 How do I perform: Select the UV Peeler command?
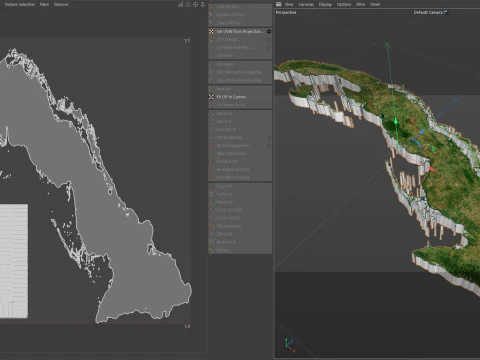tap(240, 64)
